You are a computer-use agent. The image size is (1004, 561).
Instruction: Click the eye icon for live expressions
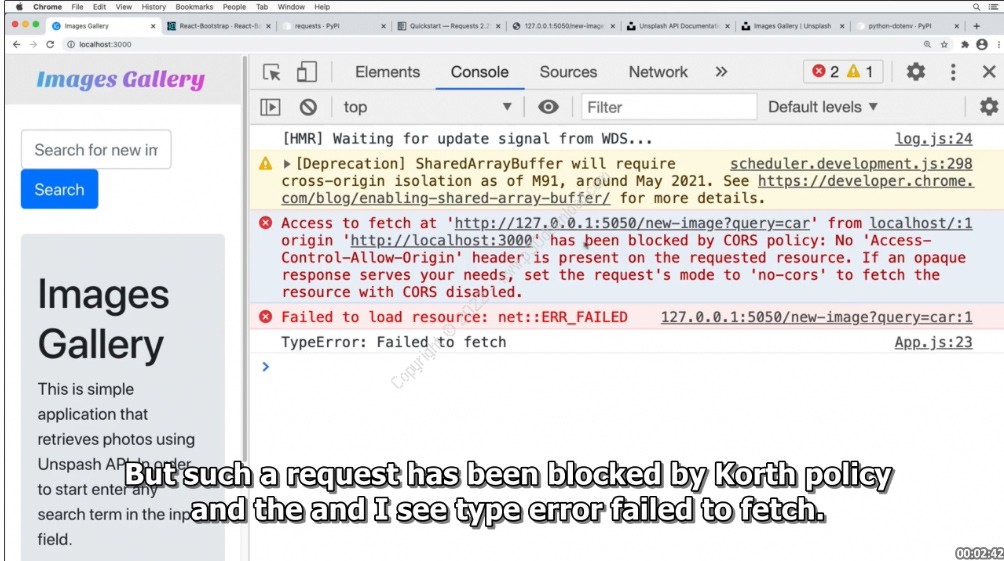(548, 107)
